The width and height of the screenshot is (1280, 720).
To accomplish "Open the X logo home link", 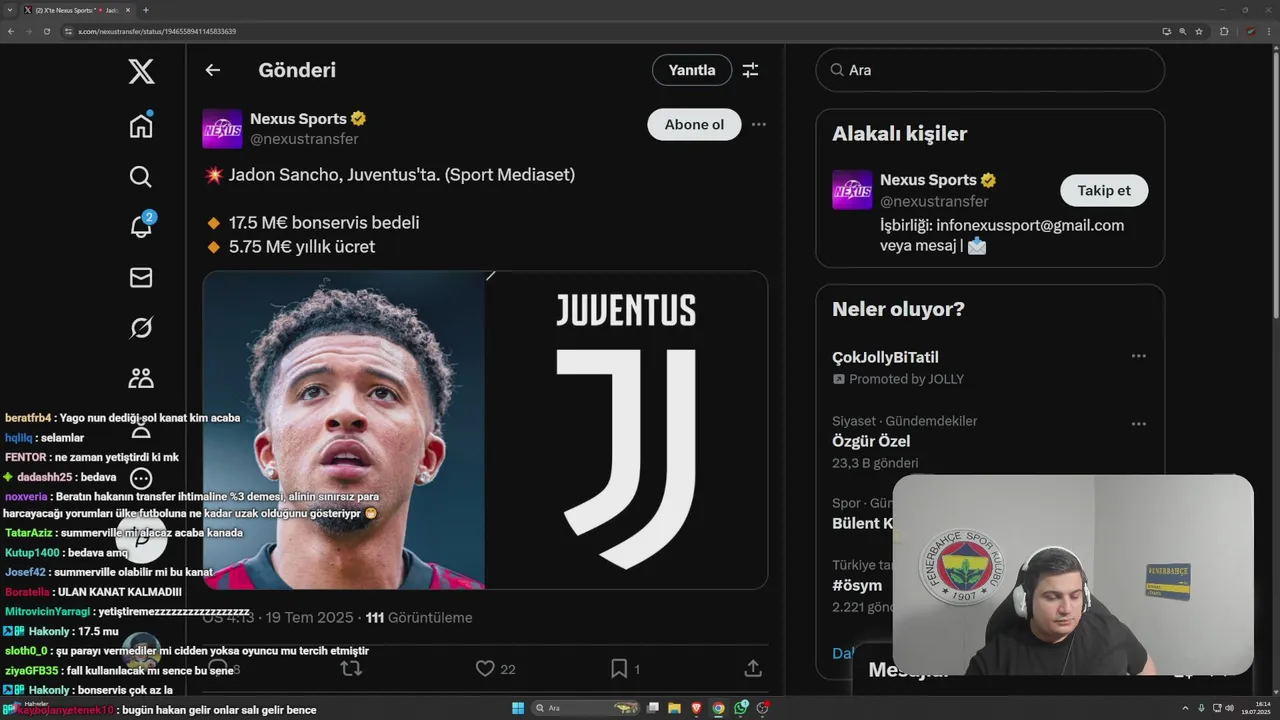I will point(141,71).
